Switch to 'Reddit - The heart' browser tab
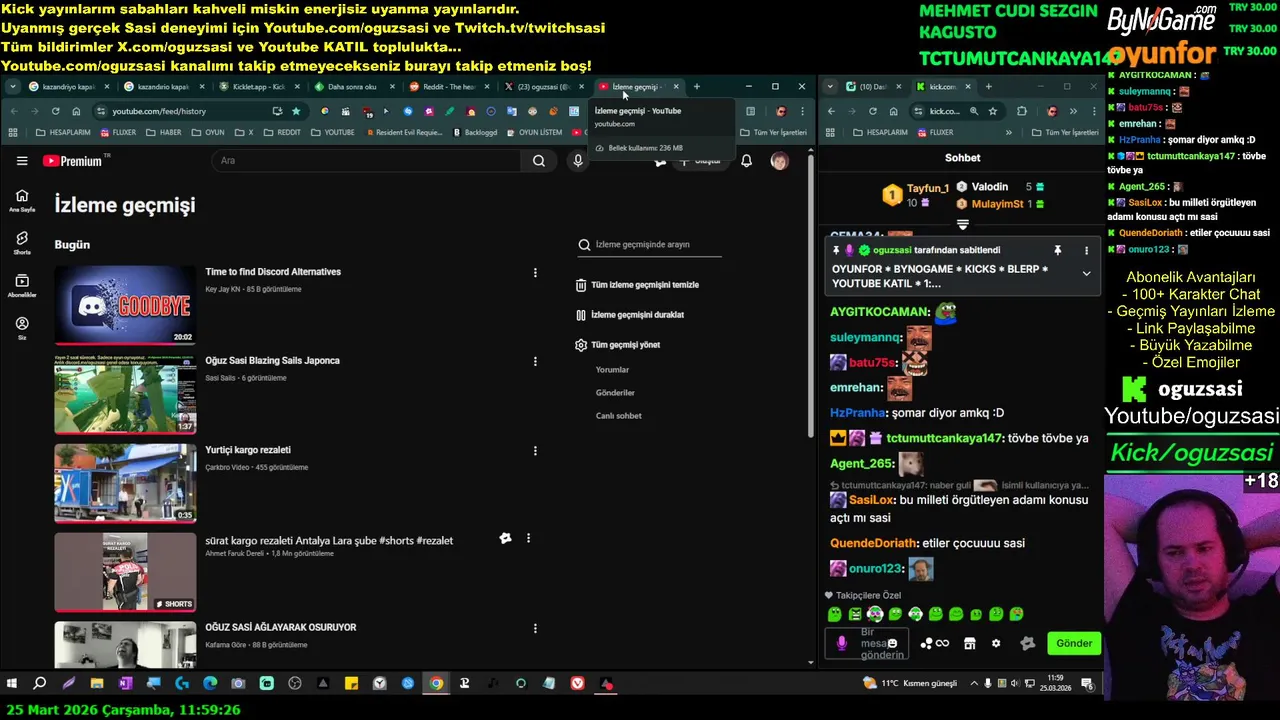 (x=448, y=87)
